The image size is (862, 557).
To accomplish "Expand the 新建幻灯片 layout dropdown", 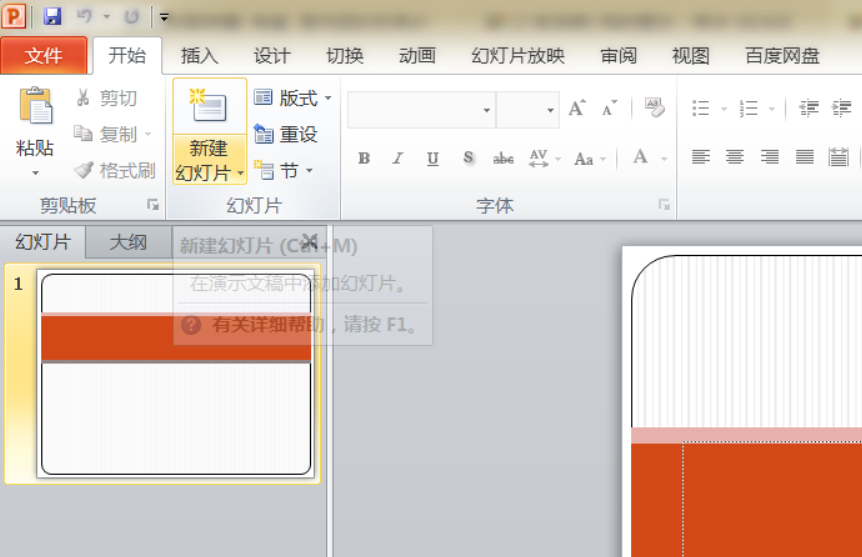I will 209,160.
